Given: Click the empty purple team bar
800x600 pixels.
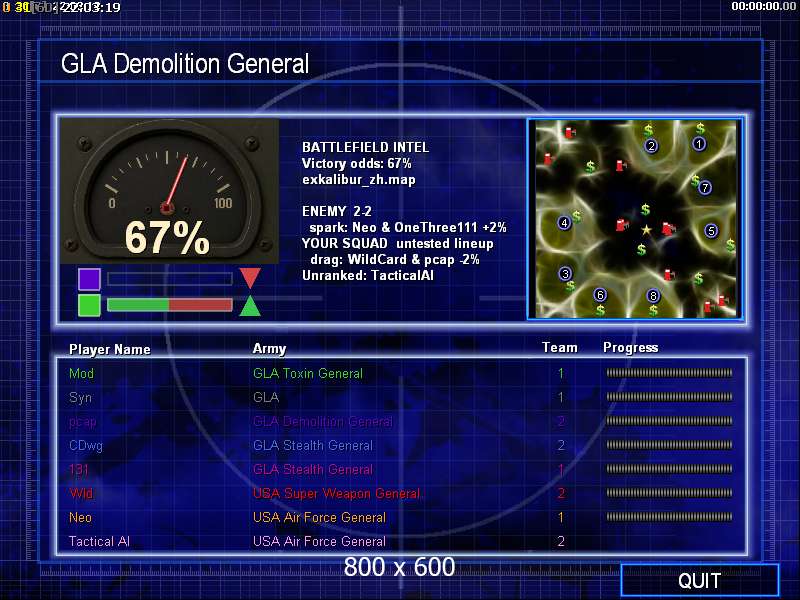Looking at the screenshot, I should coord(170,279).
